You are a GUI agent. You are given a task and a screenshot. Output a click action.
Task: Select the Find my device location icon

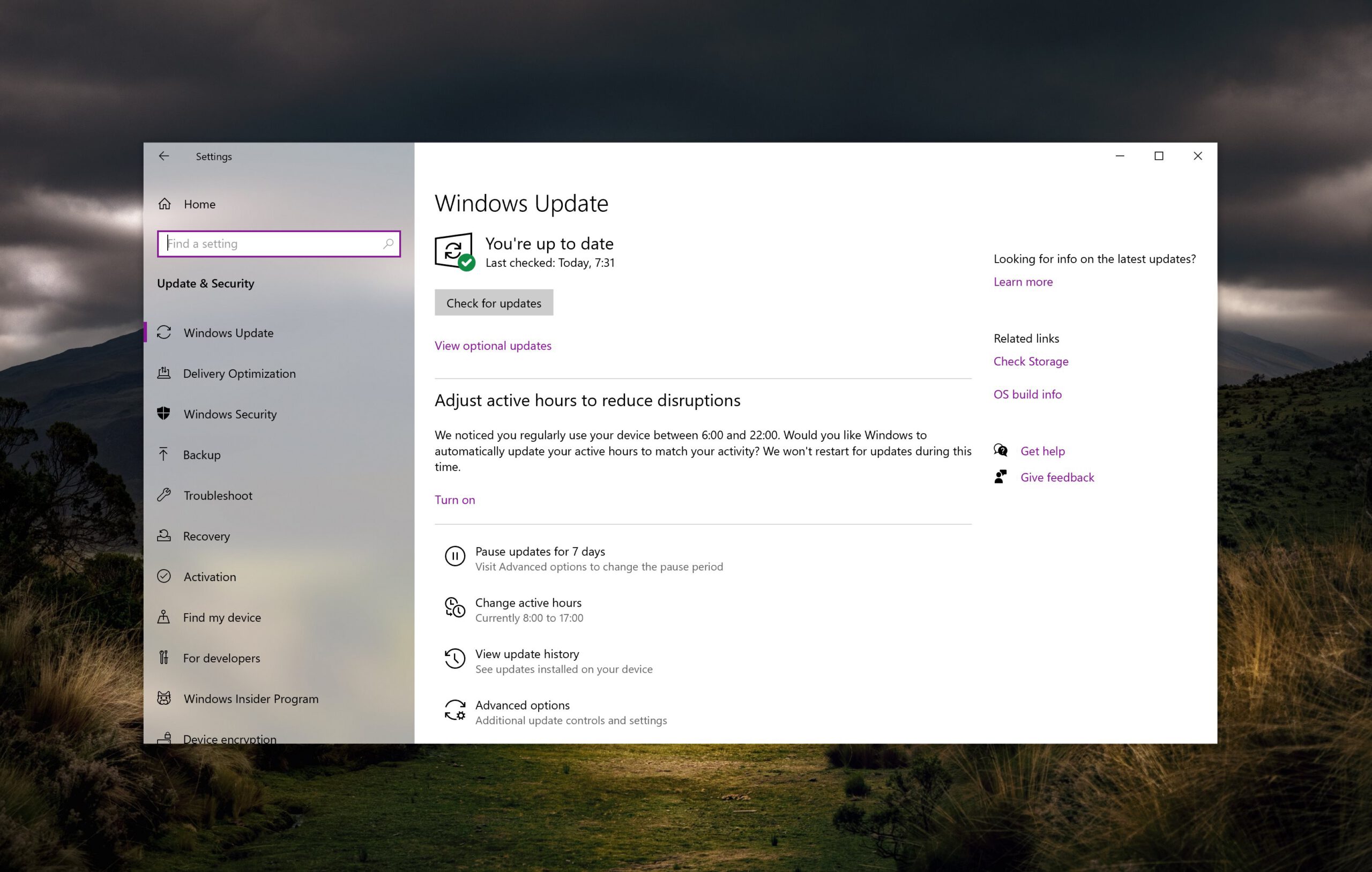coord(163,617)
